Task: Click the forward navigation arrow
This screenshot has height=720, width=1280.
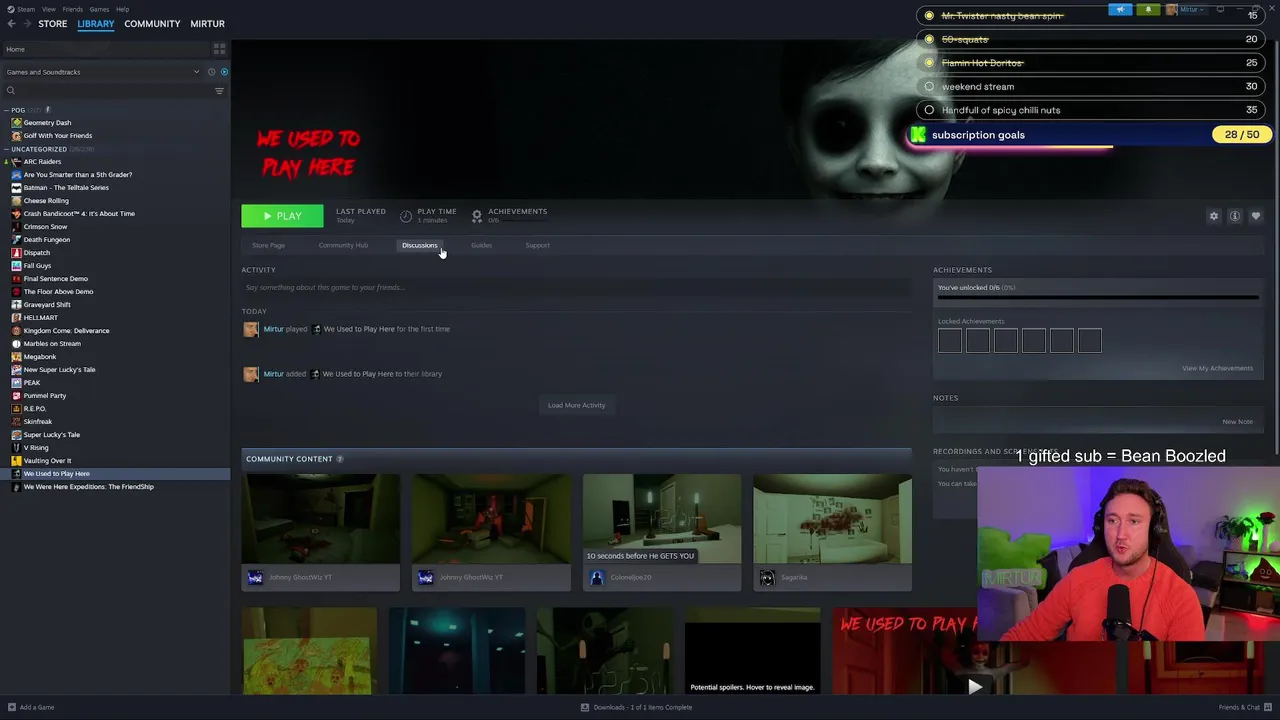Action: [27, 24]
